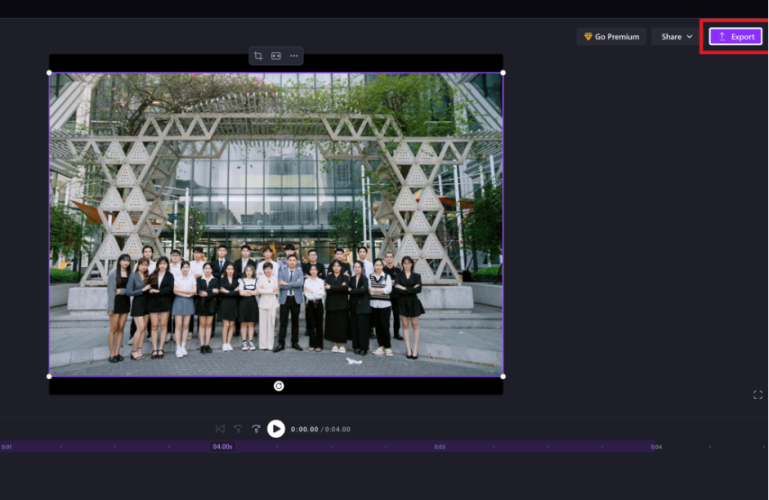
Task: Click the top-left resize handle of image
Action: 50,72
